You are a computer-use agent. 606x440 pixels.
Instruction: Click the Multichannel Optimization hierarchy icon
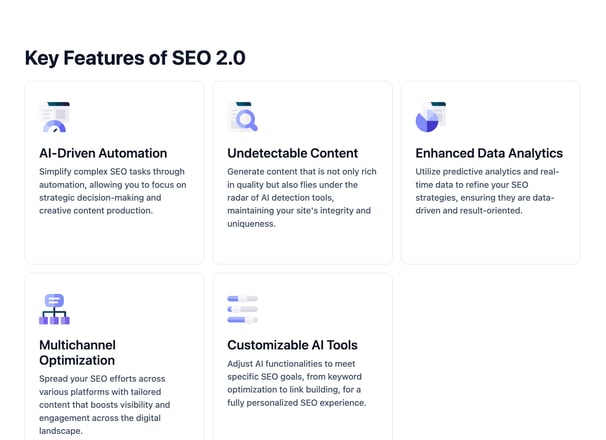[x=54, y=309]
